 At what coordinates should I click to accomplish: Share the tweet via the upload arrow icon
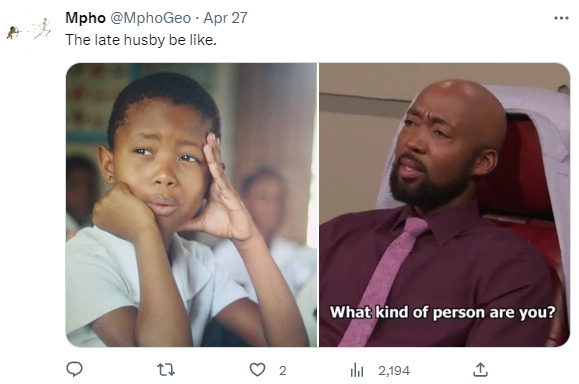480,370
